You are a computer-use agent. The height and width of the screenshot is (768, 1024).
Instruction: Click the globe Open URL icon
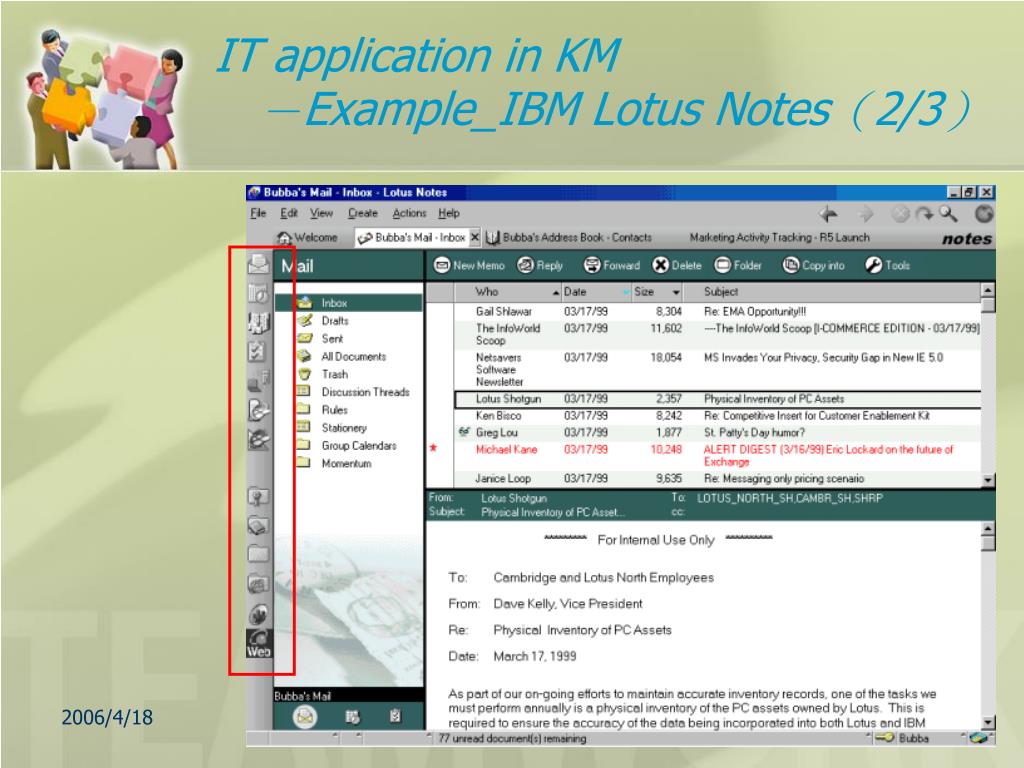[x=984, y=214]
